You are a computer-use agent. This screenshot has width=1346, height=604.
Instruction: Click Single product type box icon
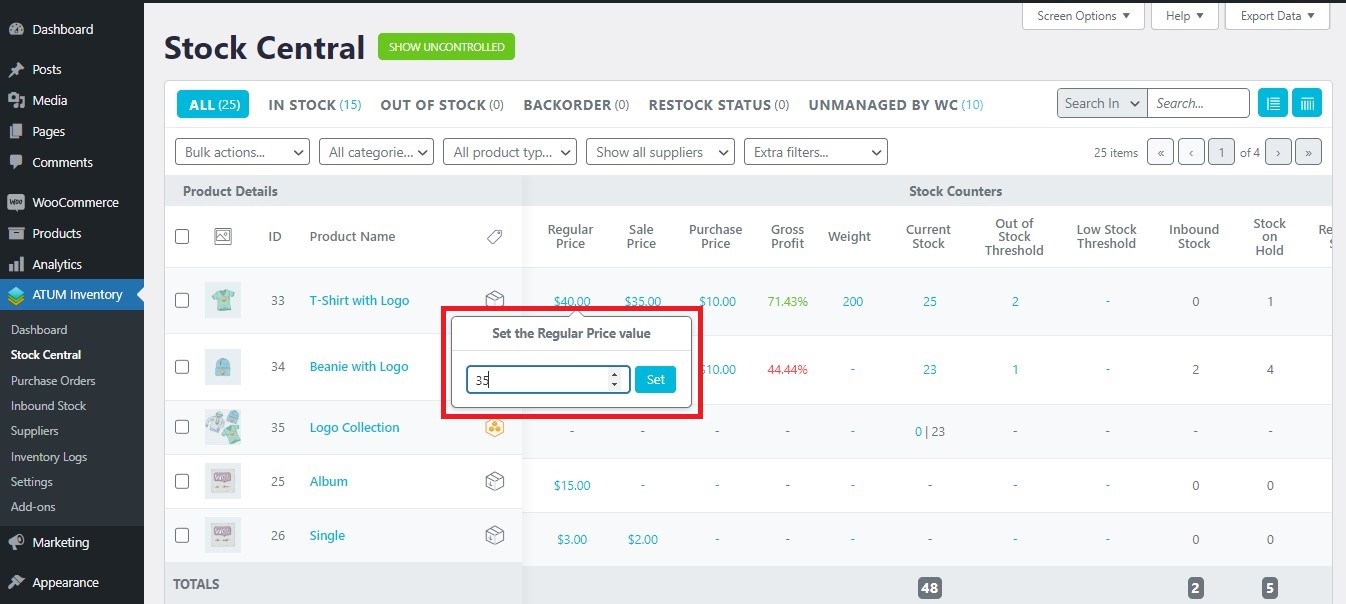[x=494, y=536]
